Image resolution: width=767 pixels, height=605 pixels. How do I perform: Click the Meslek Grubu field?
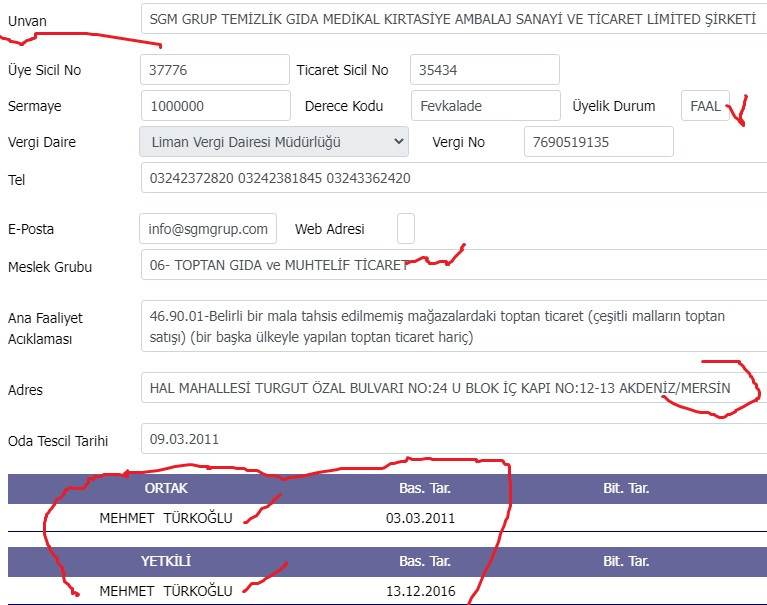click(454, 265)
